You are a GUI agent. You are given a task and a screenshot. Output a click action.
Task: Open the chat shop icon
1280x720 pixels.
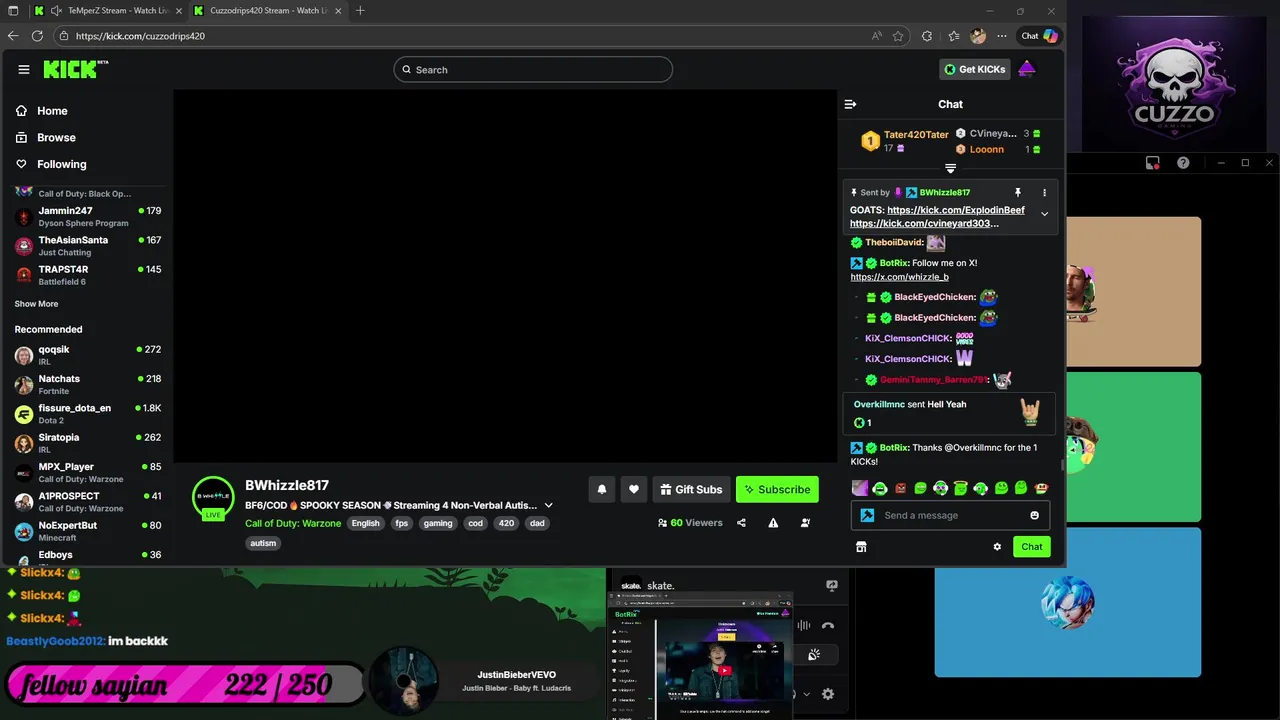[861, 547]
